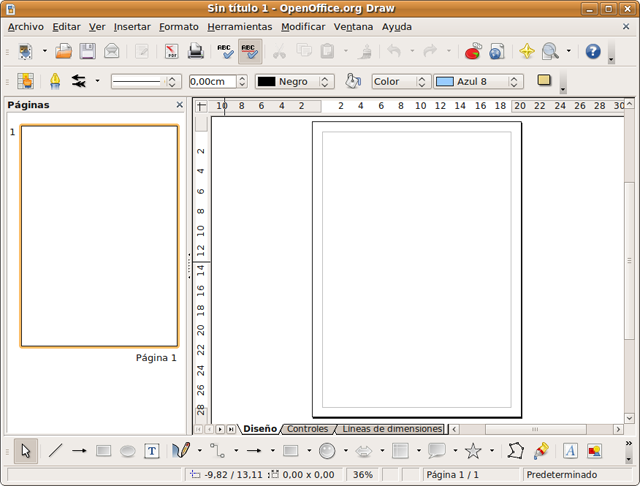Click the line width input field
Viewport: 640px width, 486px height.
coord(211,82)
